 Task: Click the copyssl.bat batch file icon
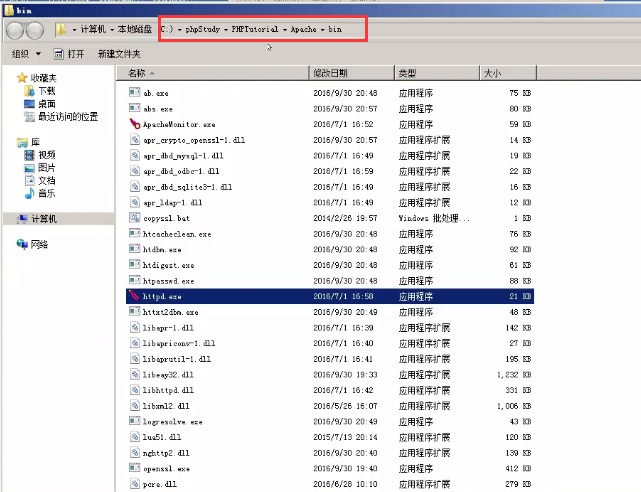coord(135,218)
